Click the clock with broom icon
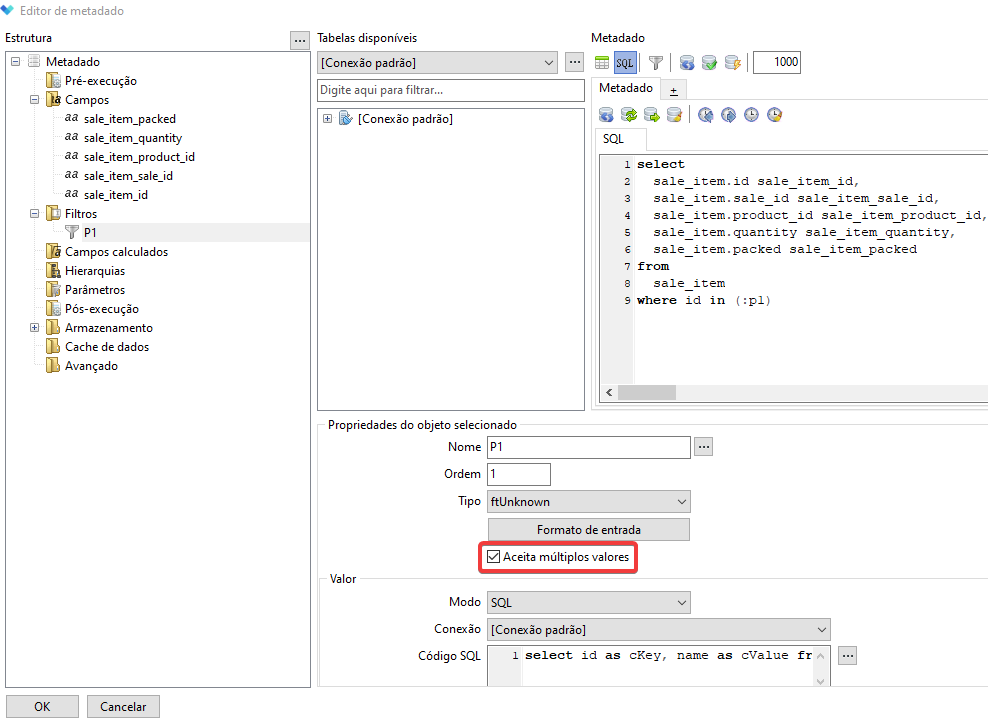The height and width of the screenshot is (722, 988). coord(774,115)
